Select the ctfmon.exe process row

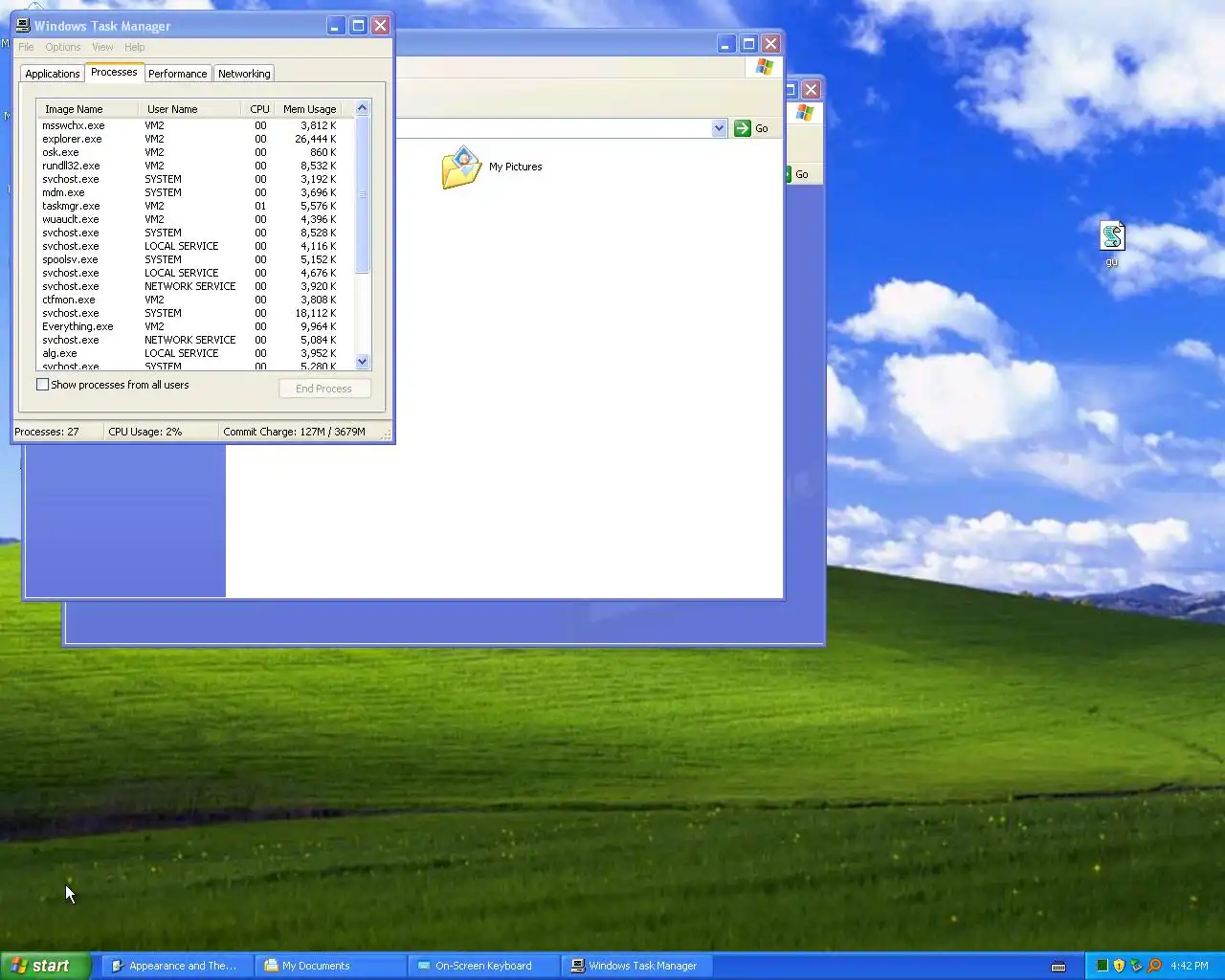(x=195, y=300)
